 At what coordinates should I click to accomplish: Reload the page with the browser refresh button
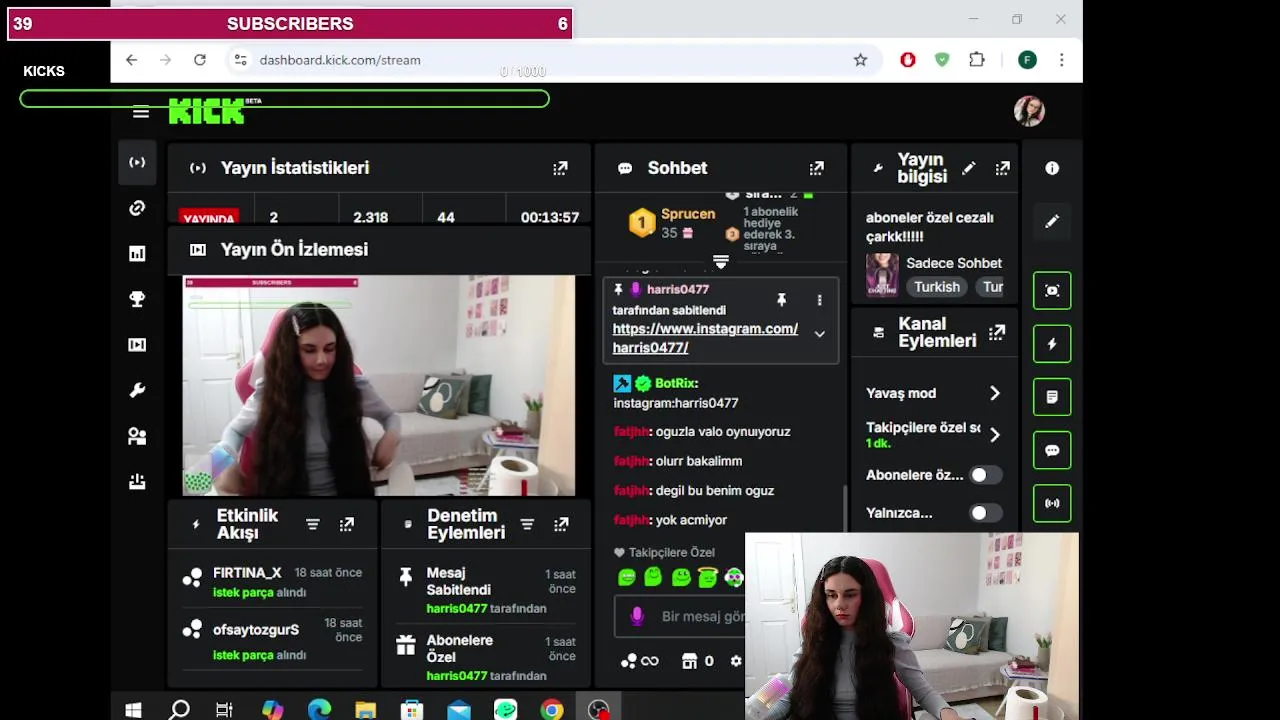coord(200,60)
